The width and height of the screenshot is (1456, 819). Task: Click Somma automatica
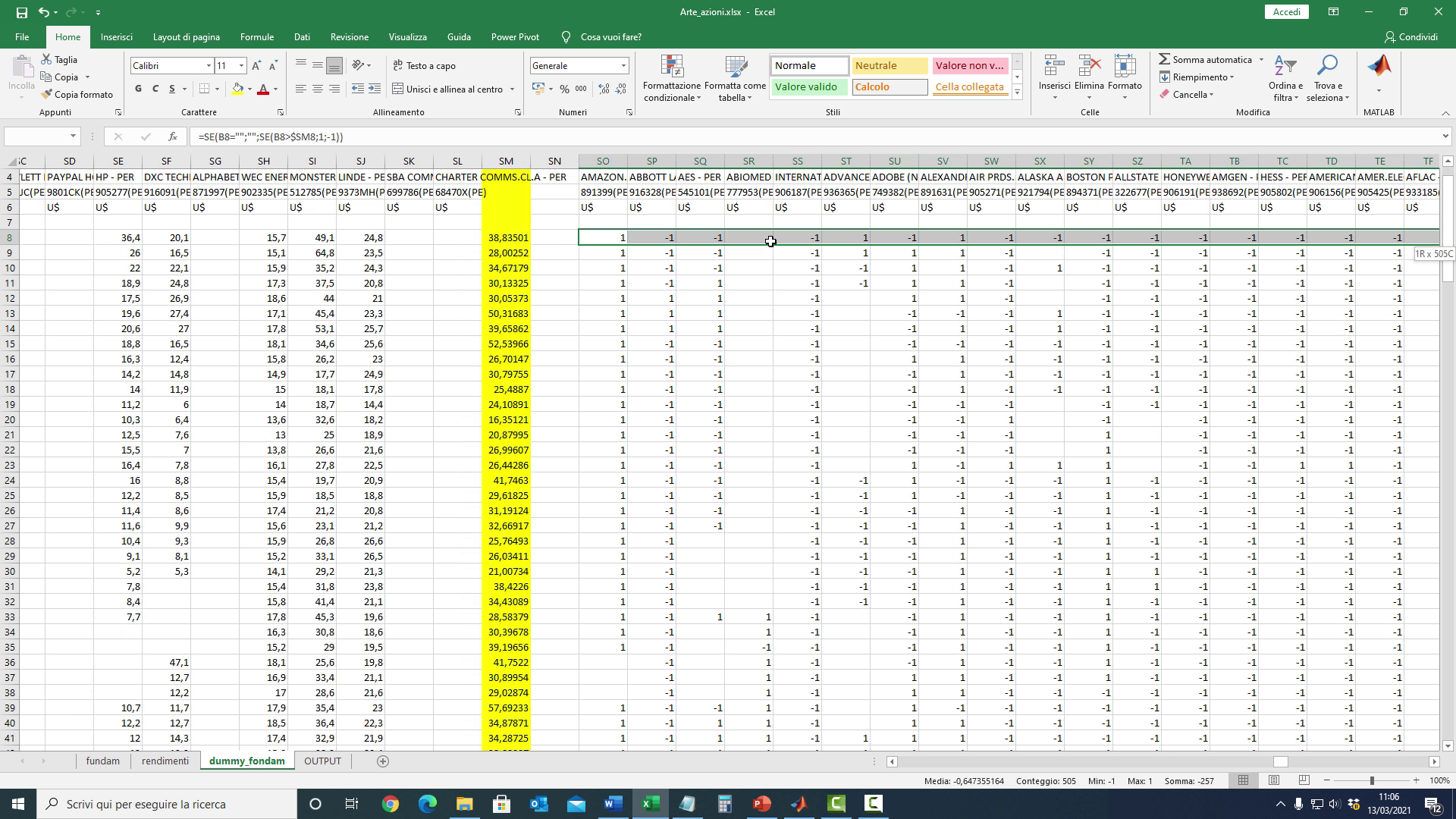point(1204,60)
